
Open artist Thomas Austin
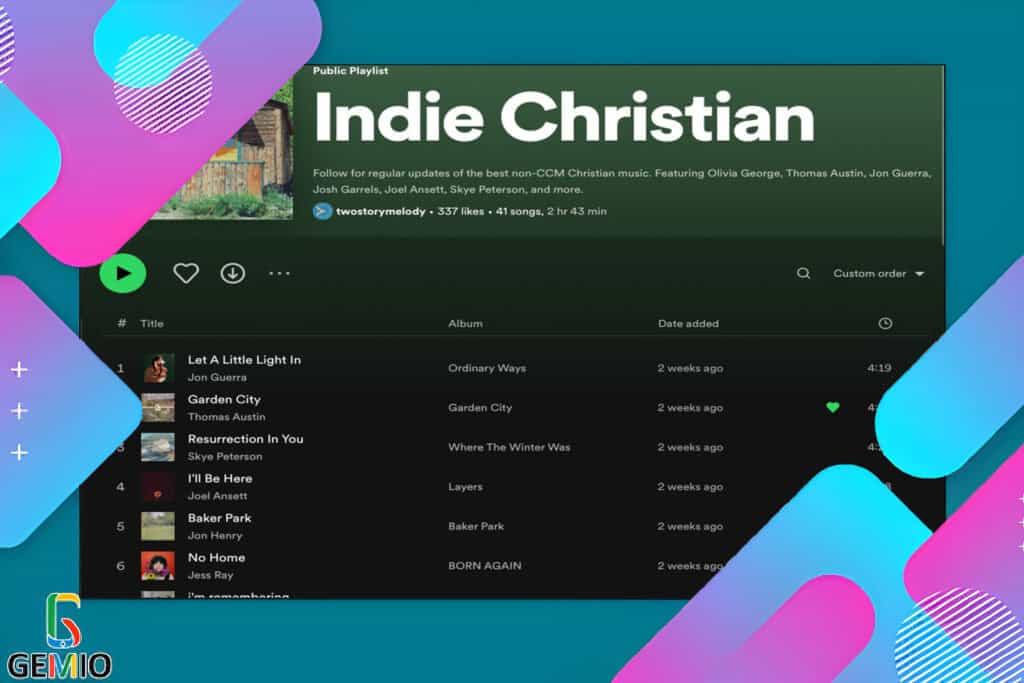point(226,417)
